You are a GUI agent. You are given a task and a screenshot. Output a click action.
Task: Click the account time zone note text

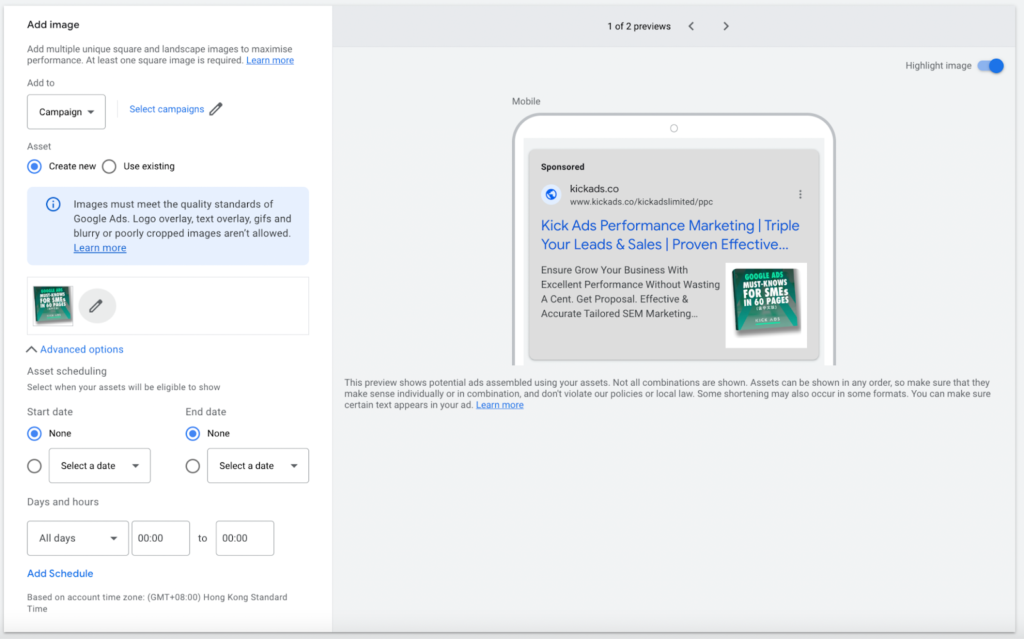(157, 602)
